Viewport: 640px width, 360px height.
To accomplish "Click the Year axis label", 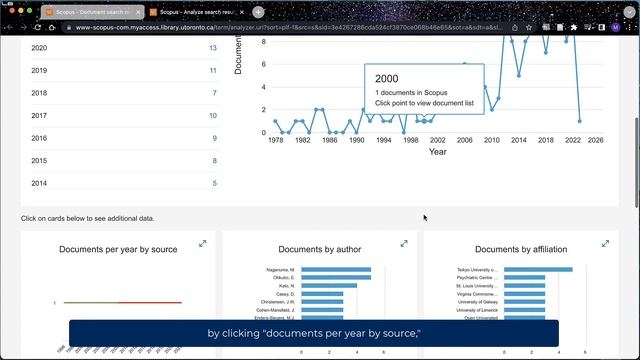I will 438,152.
